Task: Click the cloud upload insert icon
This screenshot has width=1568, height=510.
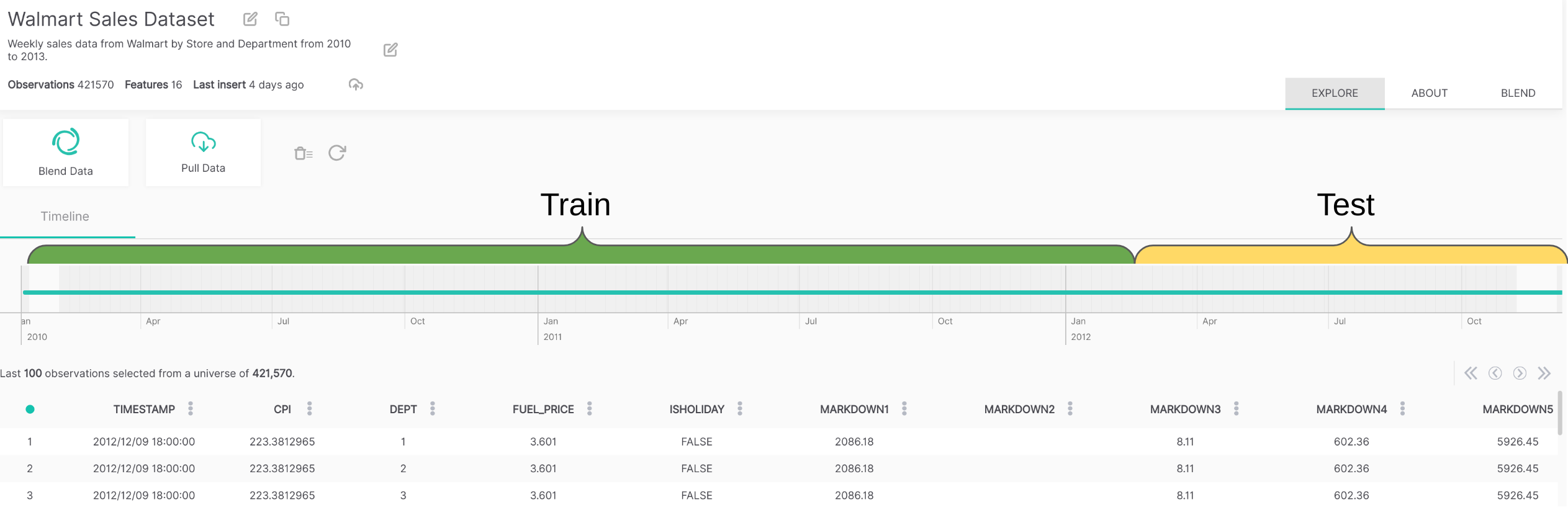Action: click(356, 84)
